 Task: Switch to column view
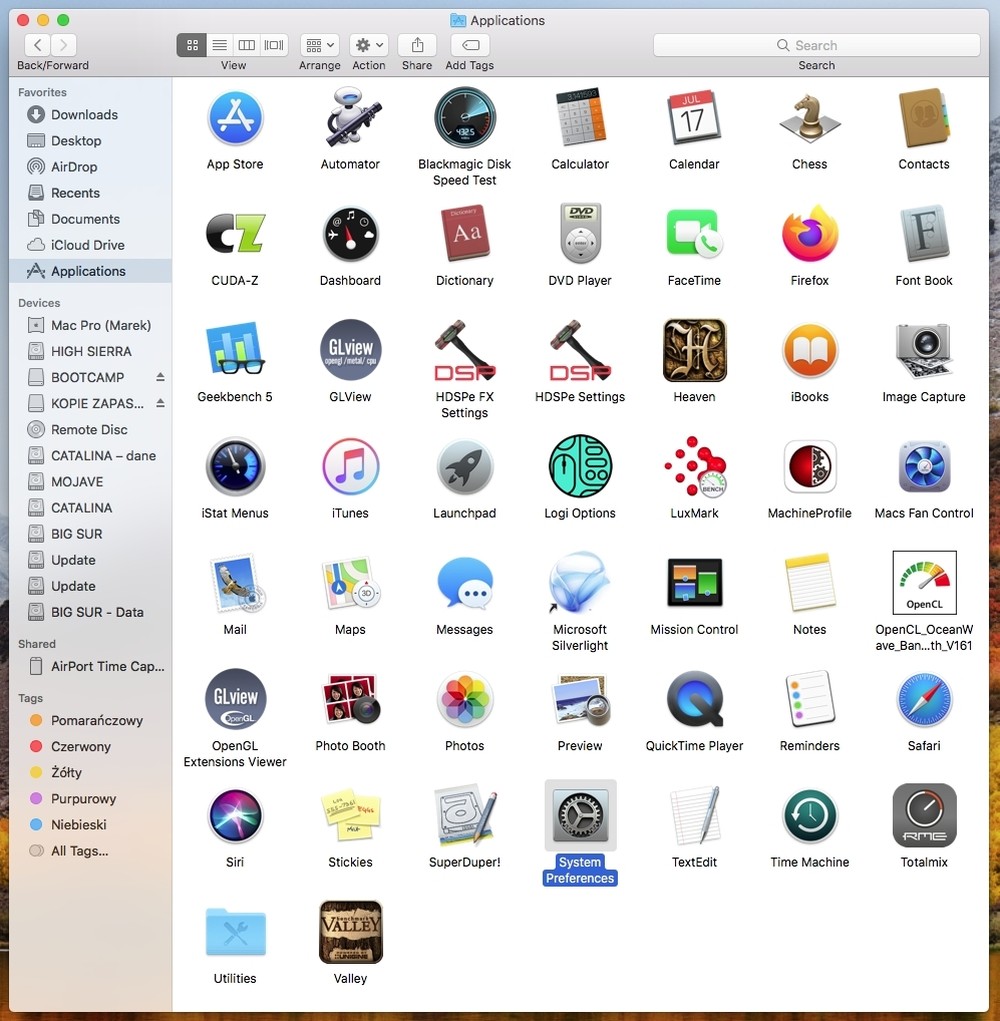coord(247,45)
